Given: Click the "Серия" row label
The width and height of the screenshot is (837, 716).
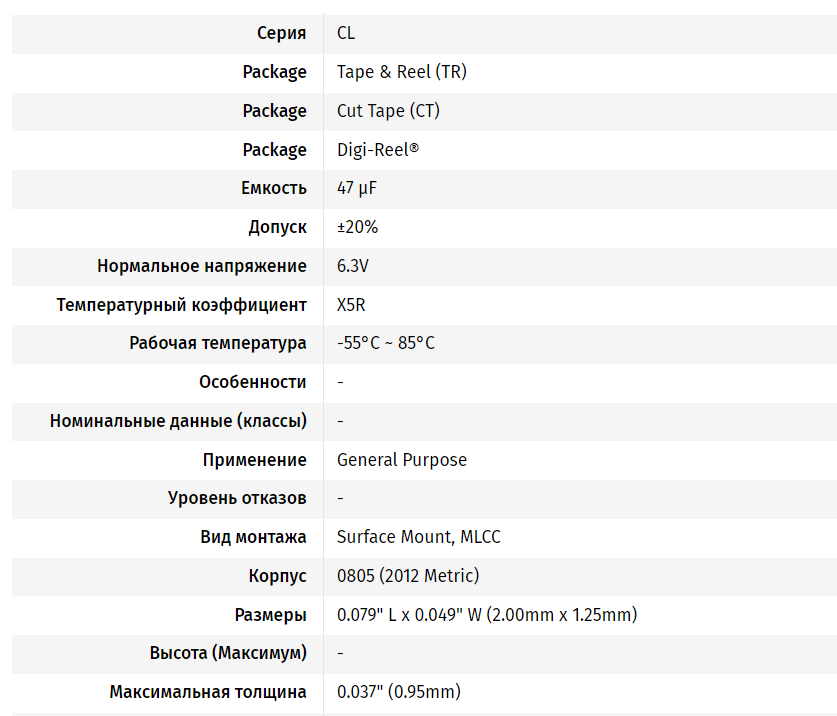Looking at the screenshot, I should point(281,33).
